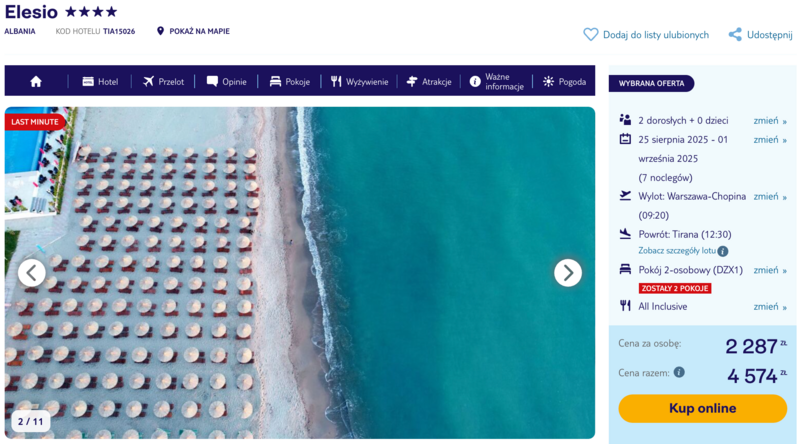
Task: Switch to the Pogoda weather tab
Action: [x=564, y=82]
